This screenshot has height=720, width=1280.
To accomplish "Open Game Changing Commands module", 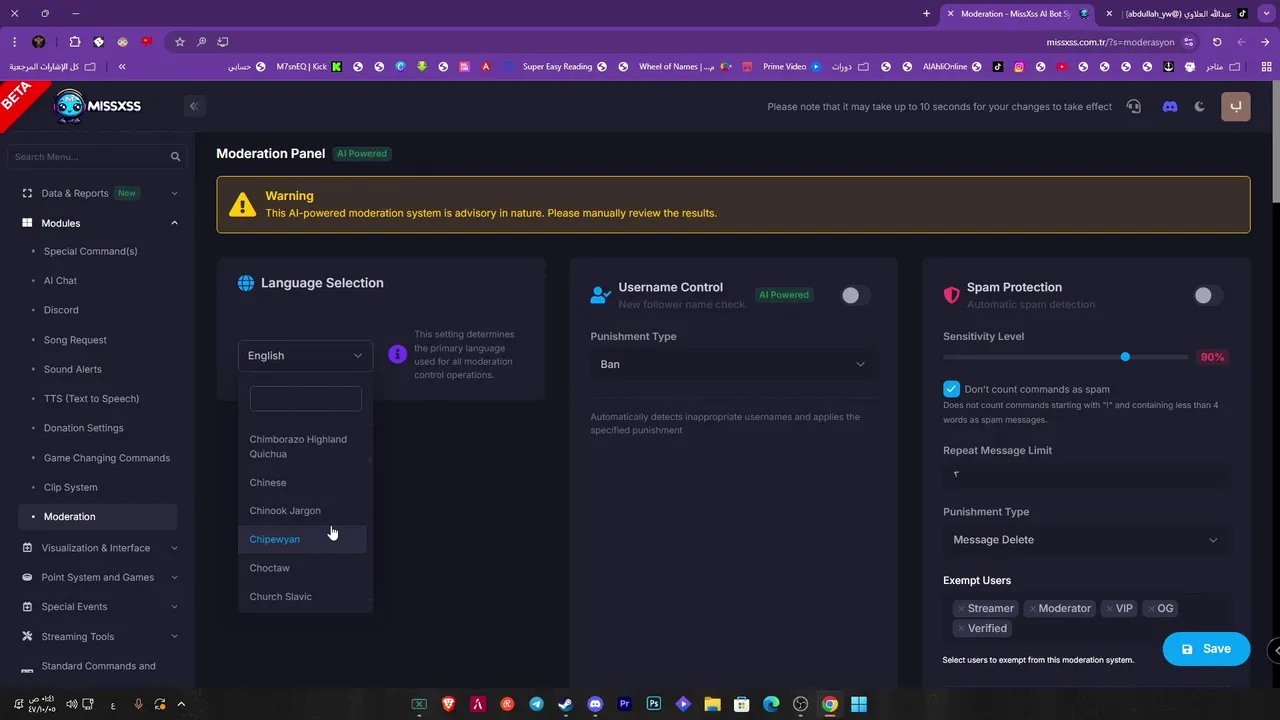I will (107, 458).
